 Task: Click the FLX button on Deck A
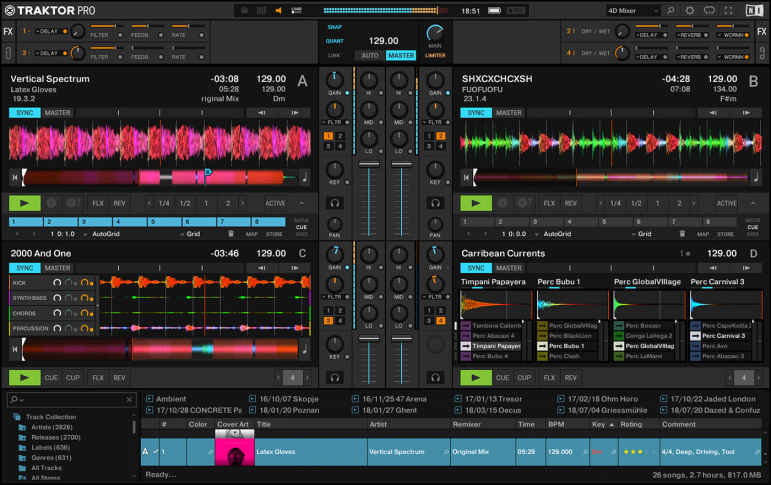click(98, 203)
